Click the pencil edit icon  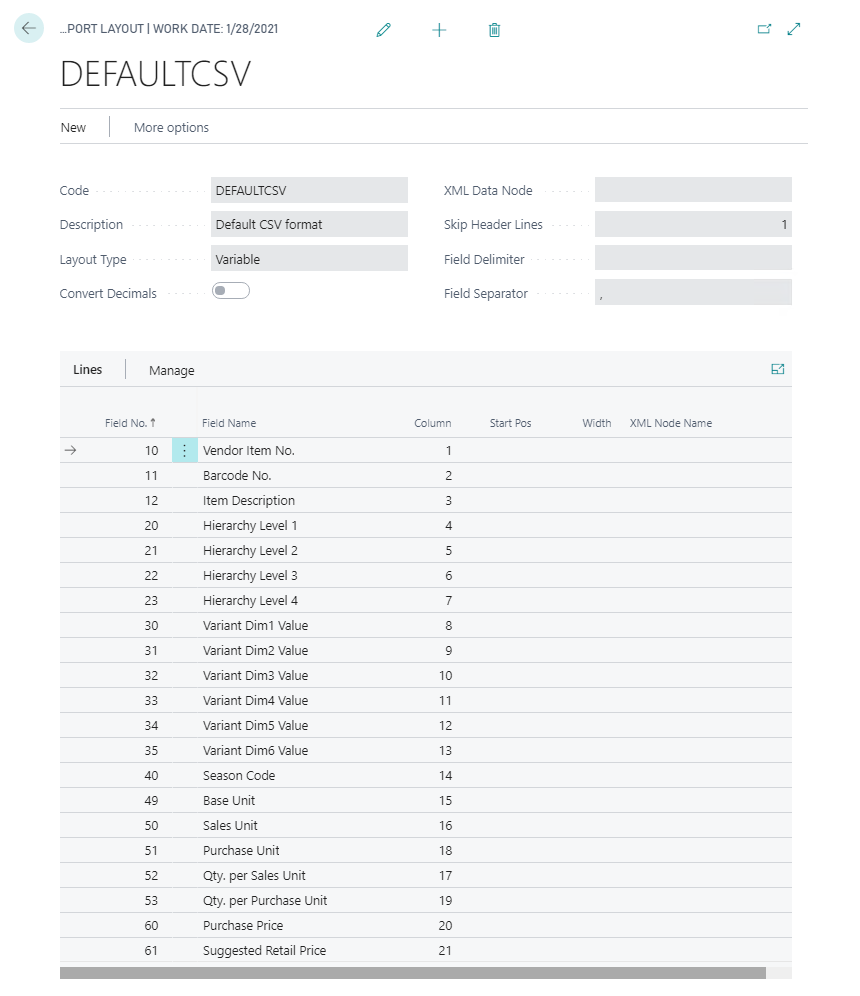[383, 30]
